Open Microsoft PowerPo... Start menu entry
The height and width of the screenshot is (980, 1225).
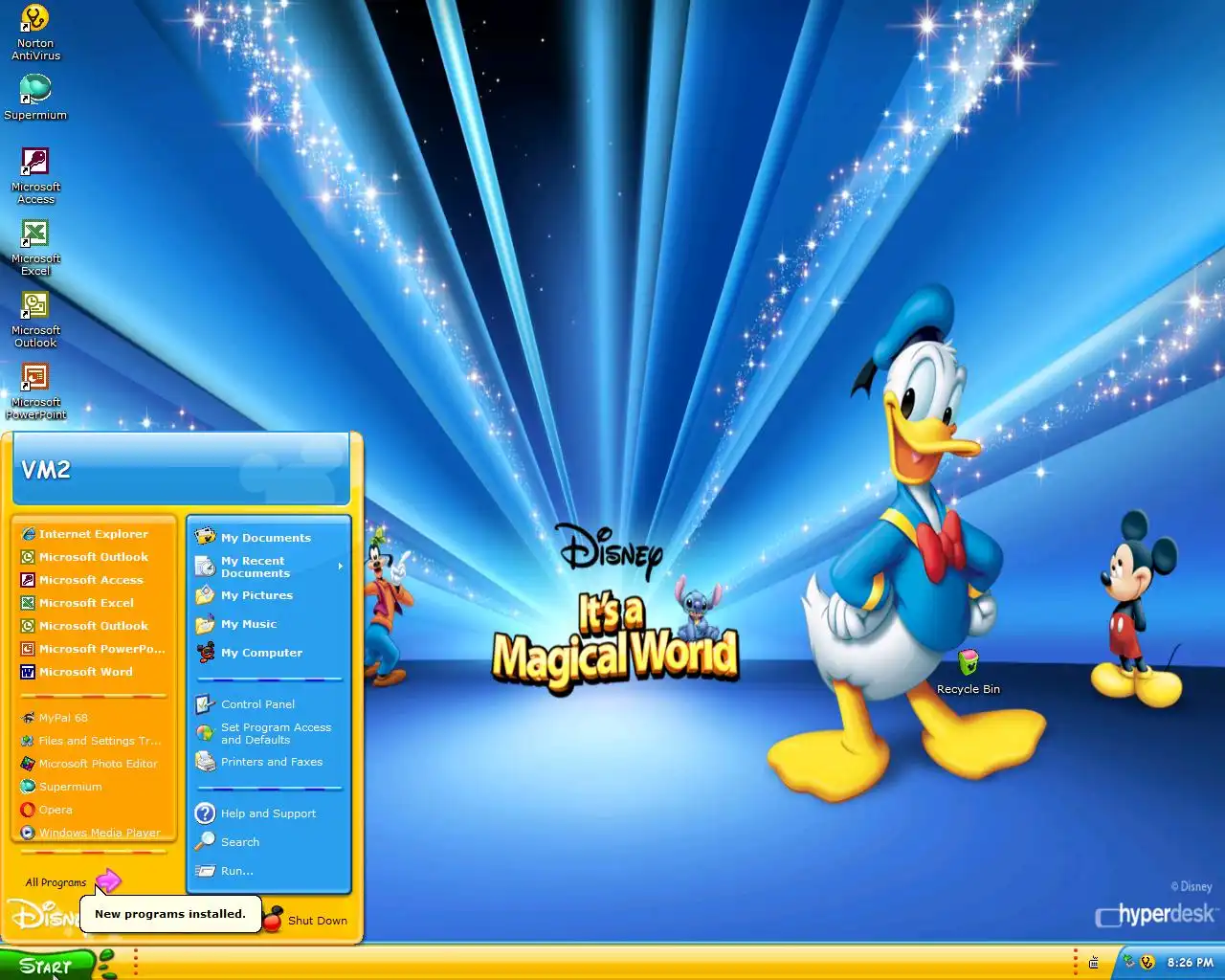coord(94,649)
